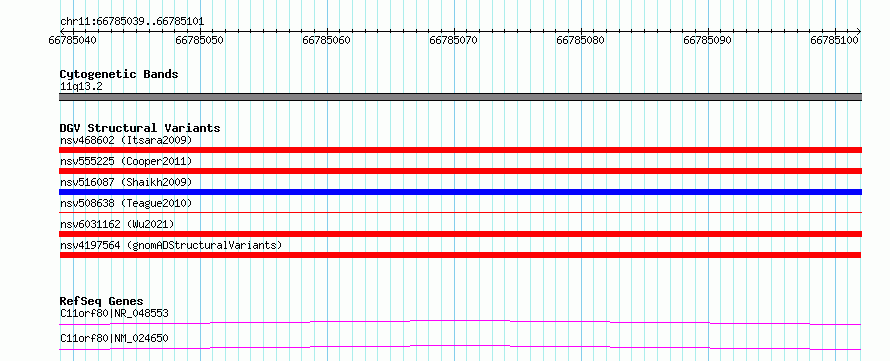Click the magenta line for NM_024650
Image resolution: width=890 pixels, height=361 pixels.
[x=460, y=347]
